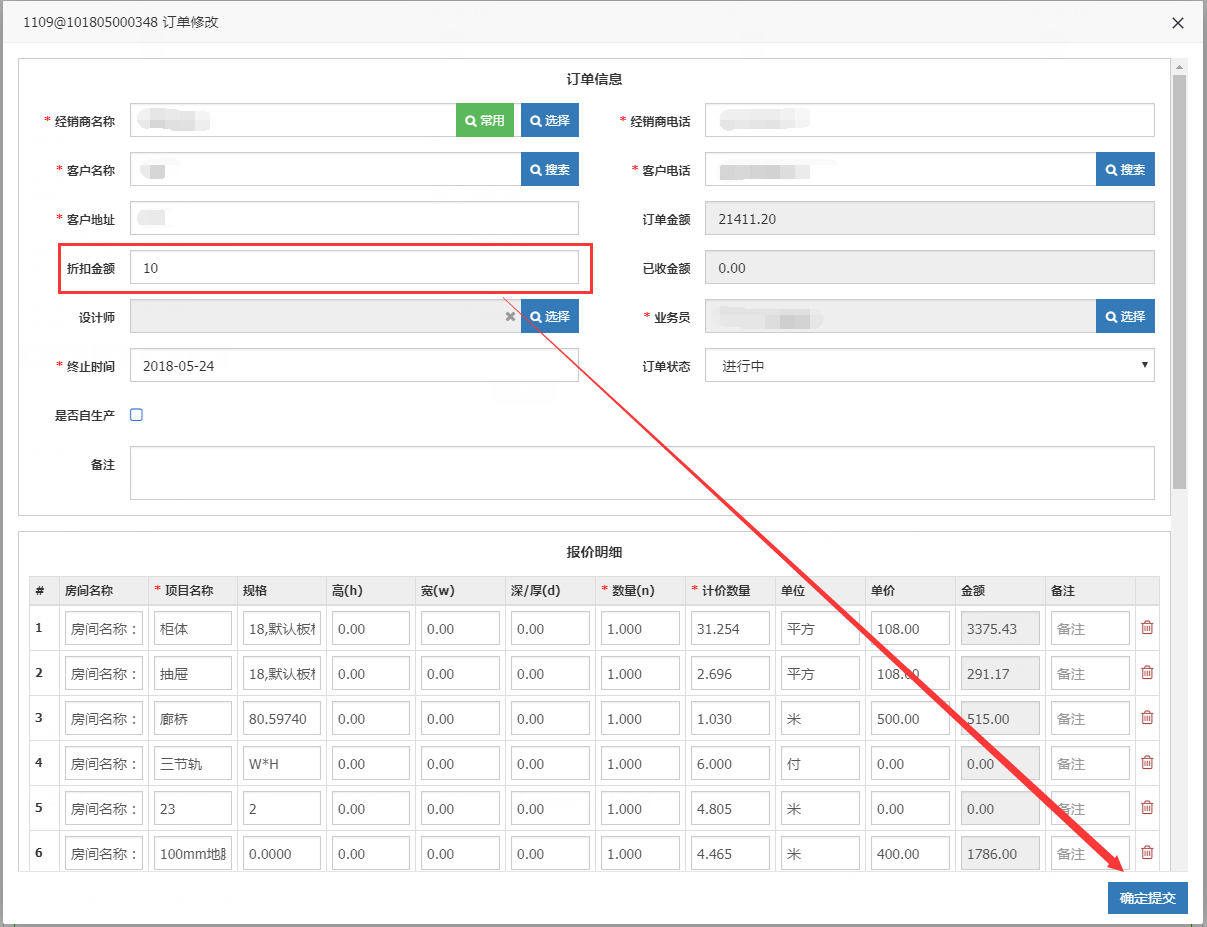Remove row 4 using trash icon
The image size is (1207, 927).
point(1147,763)
